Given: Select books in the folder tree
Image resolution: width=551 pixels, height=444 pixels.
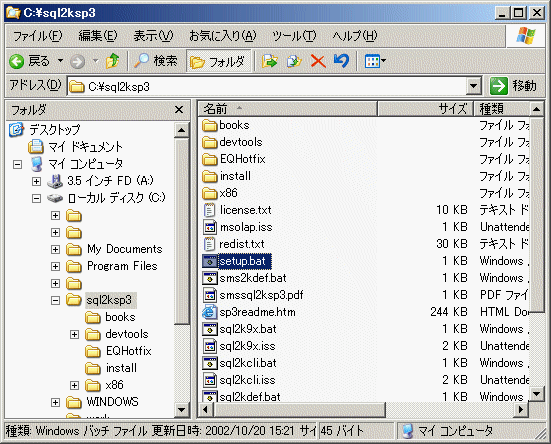Looking at the screenshot, I should coord(120,317).
